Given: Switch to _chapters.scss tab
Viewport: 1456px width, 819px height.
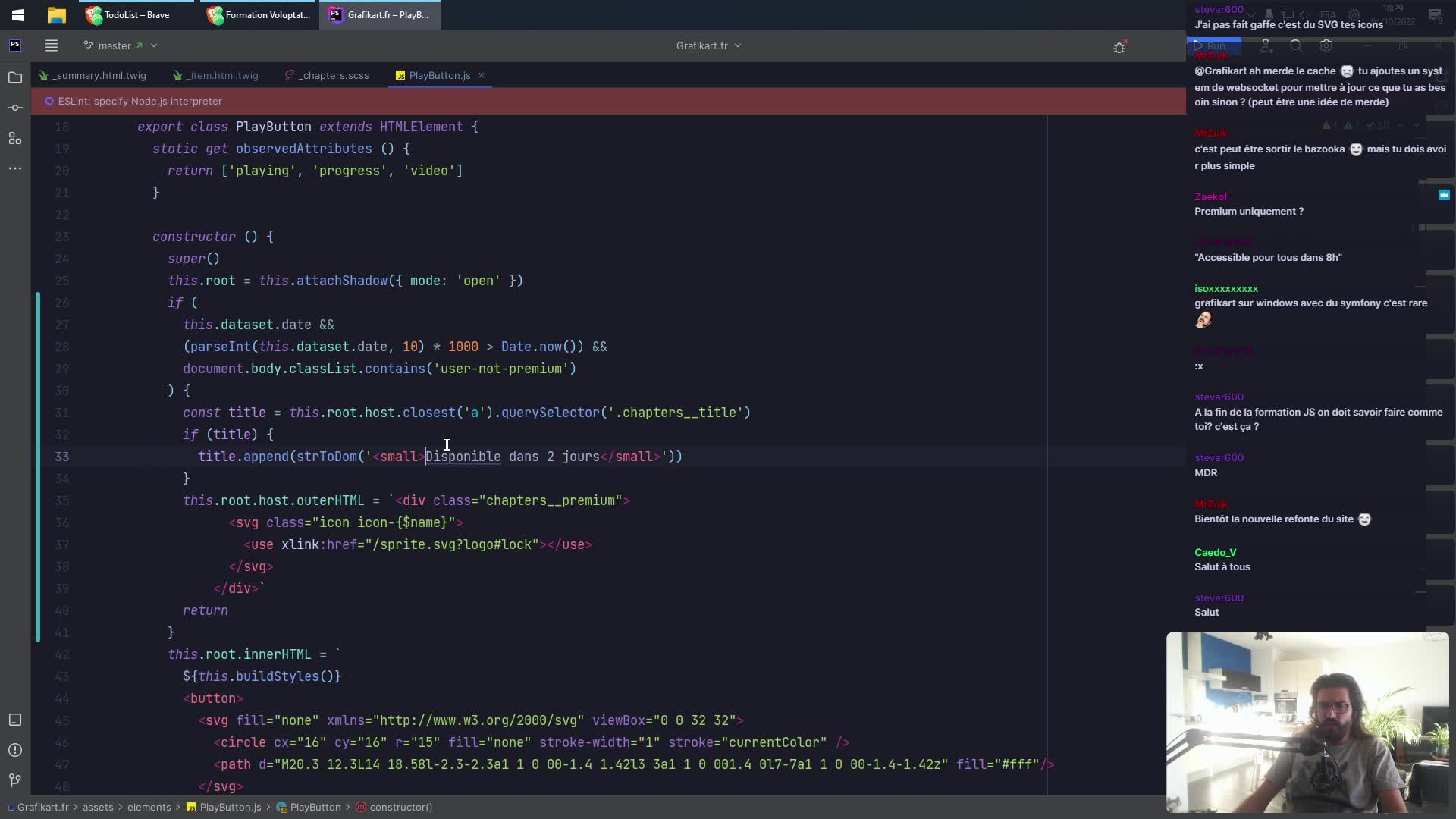Looking at the screenshot, I should 327,75.
